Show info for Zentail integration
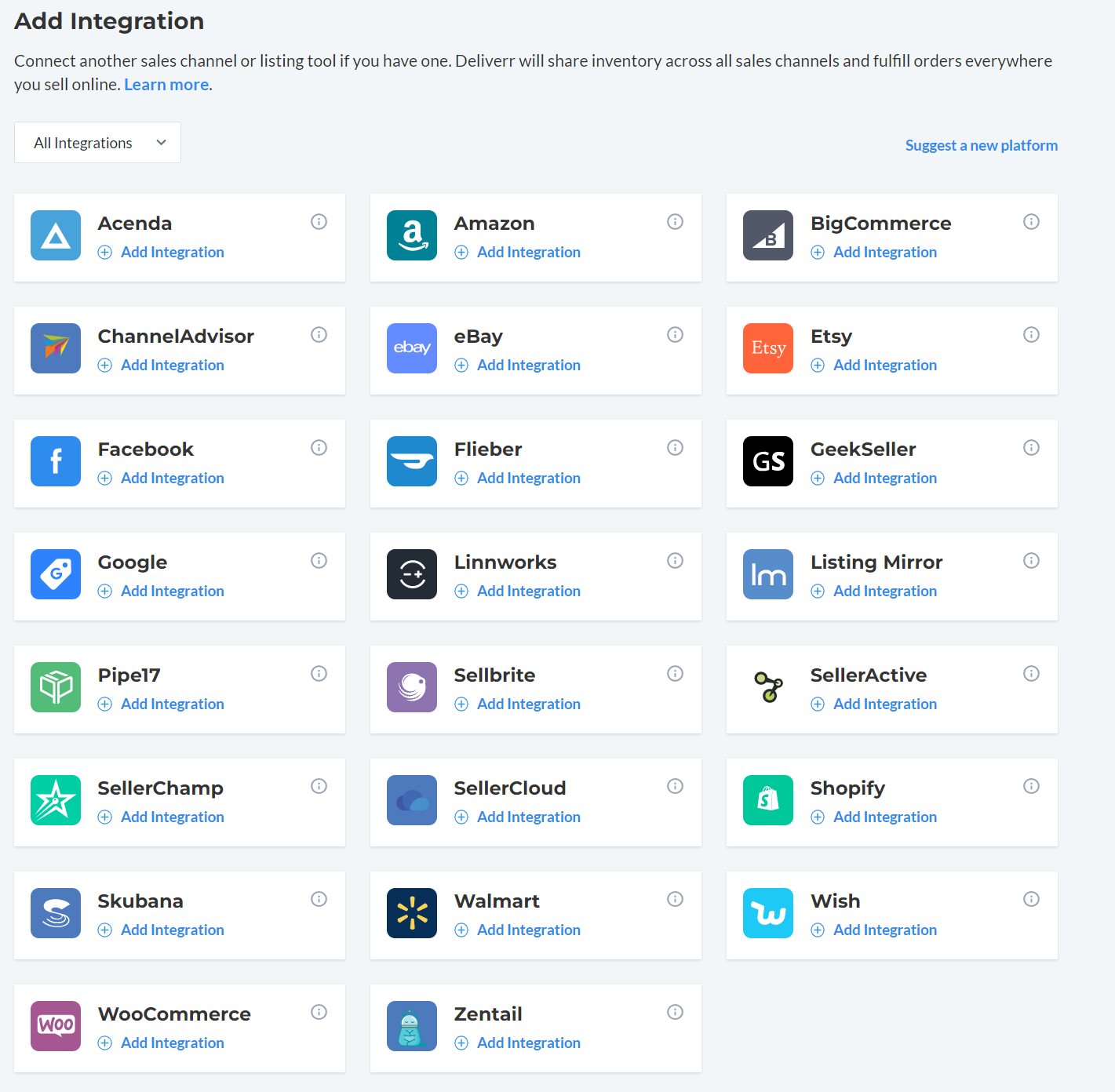The width and height of the screenshot is (1115, 1092). 675,1012
